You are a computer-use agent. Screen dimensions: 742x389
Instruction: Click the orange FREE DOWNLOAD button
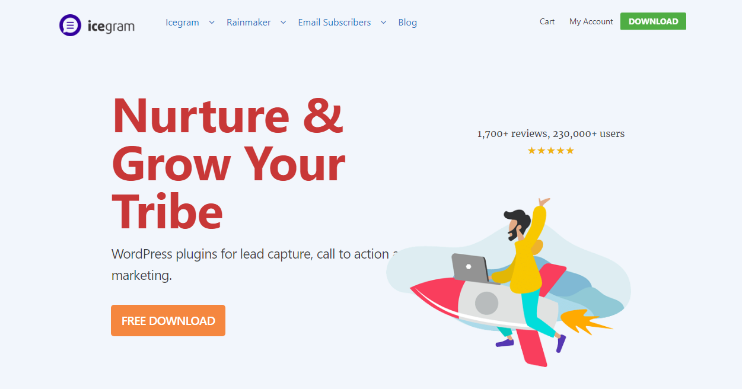point(168,320)
